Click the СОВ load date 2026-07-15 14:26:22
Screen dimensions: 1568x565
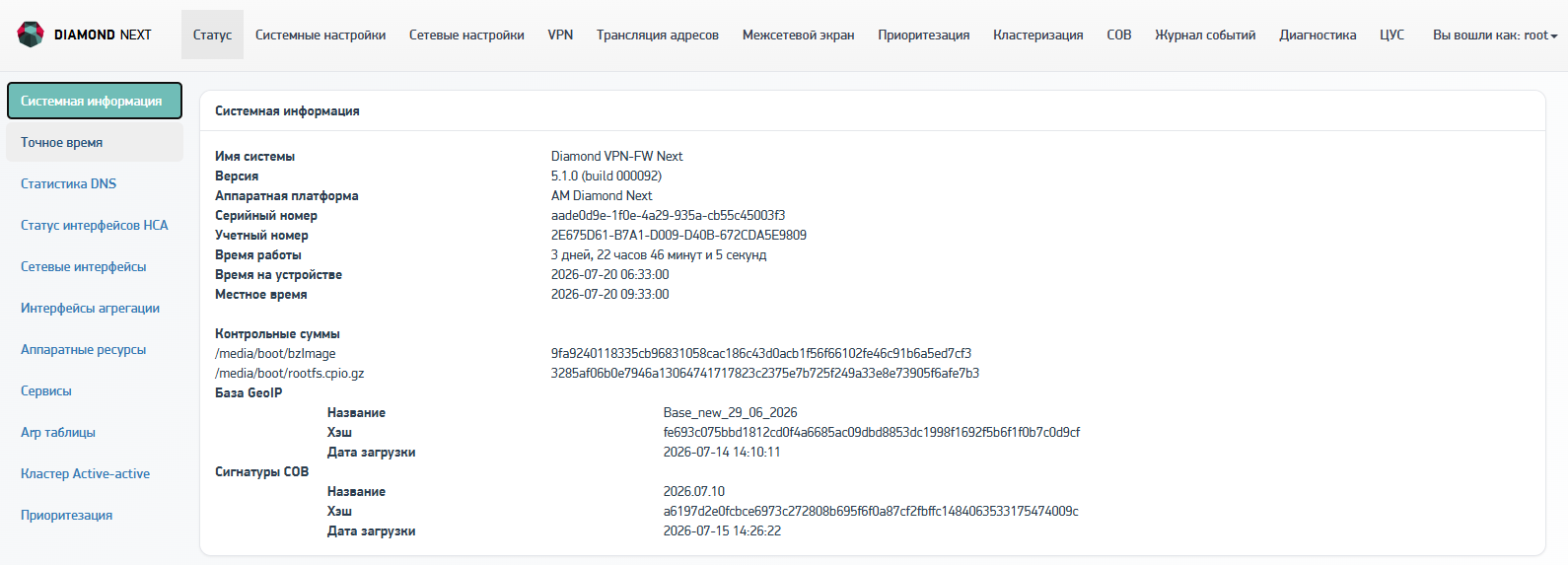tap(722, 530)
